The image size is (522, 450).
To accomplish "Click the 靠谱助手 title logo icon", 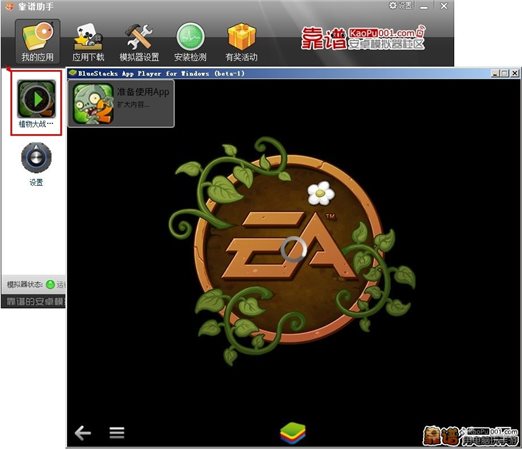I will (10, 6).
